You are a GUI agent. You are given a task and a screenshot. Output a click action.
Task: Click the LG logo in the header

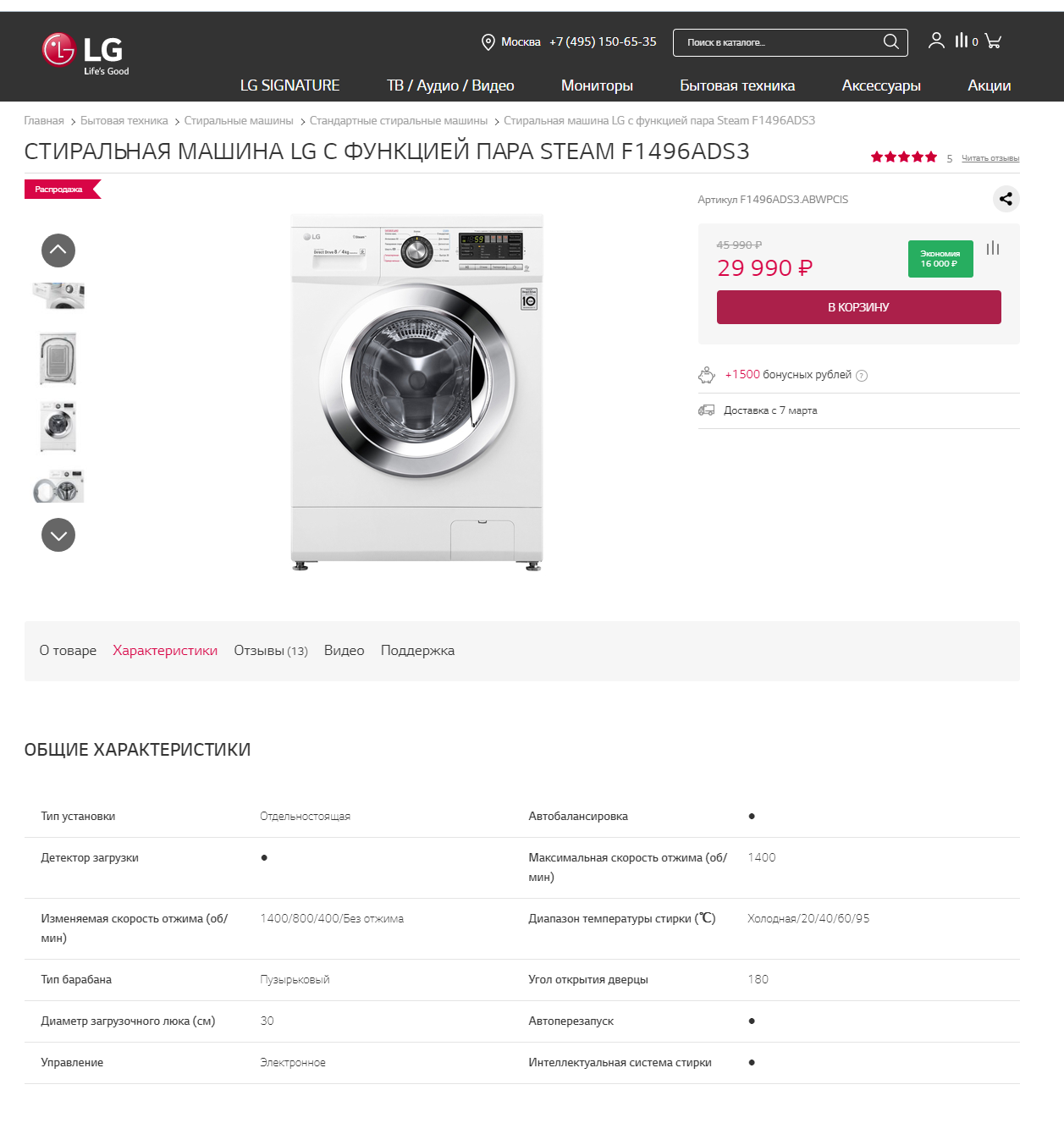pyautogui.click(x=85, y=52)
